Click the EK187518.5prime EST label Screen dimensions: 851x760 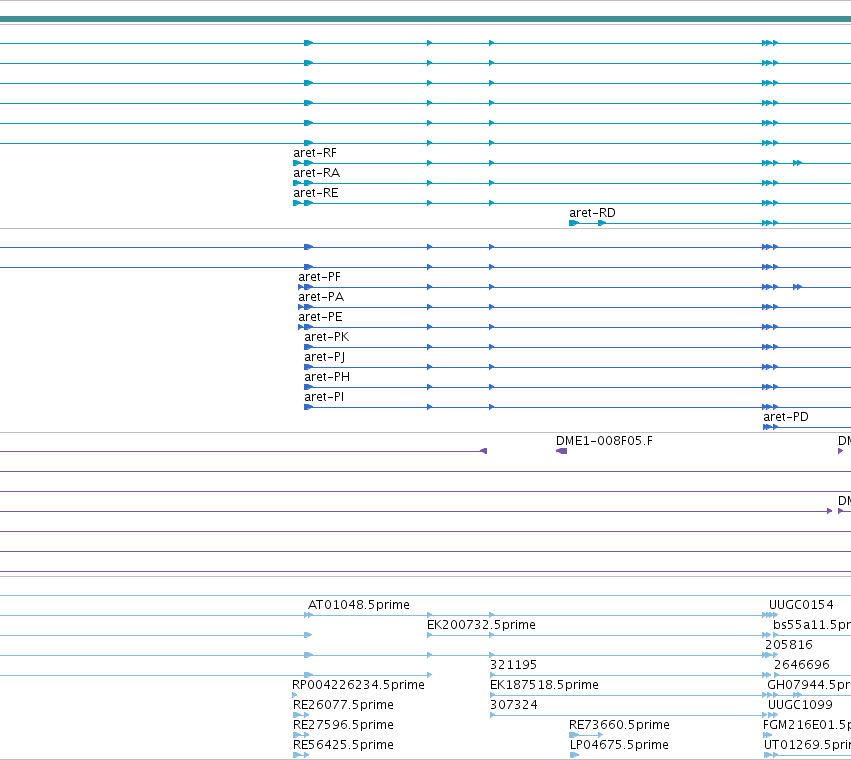[x=544, y=686]
